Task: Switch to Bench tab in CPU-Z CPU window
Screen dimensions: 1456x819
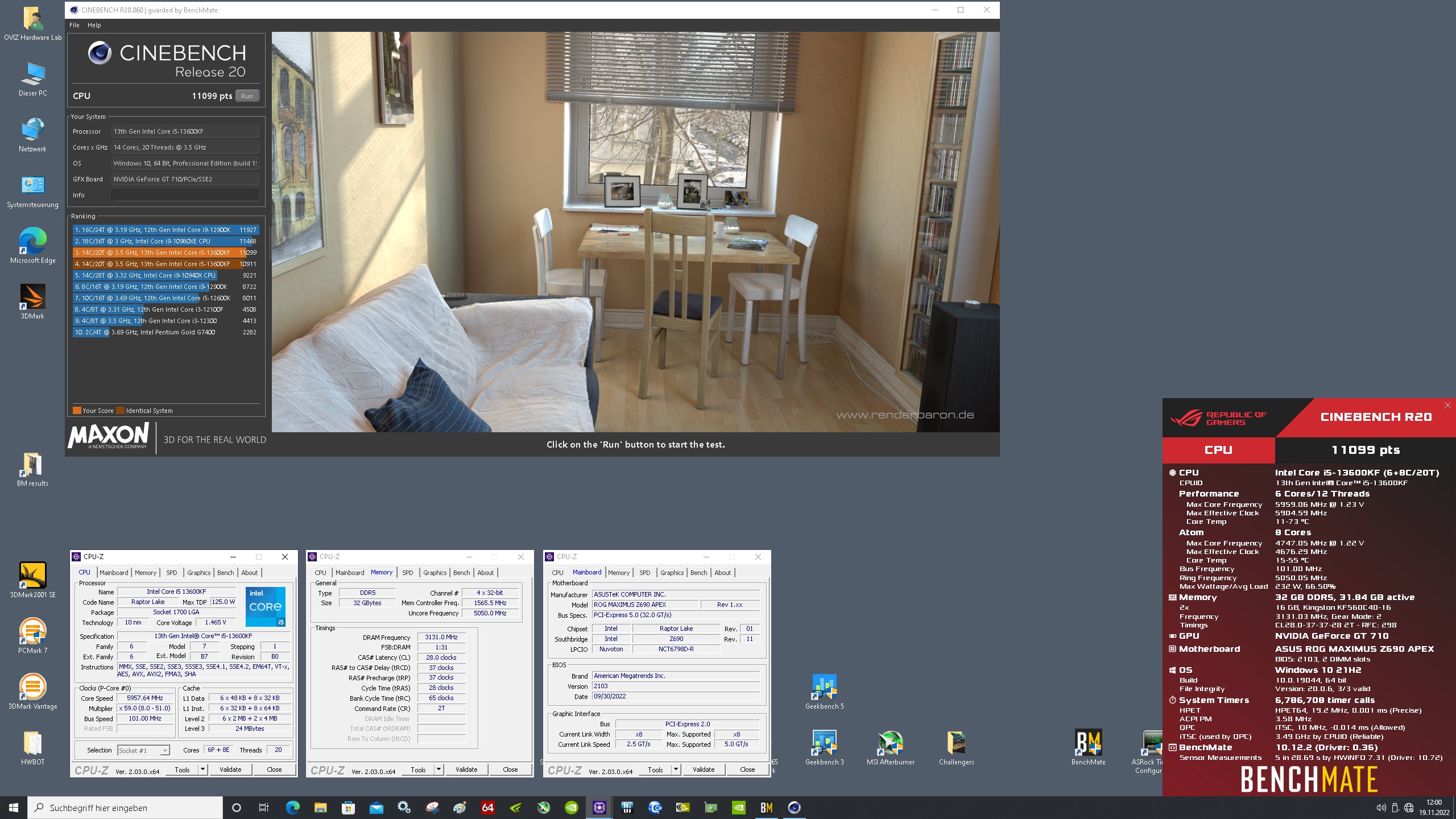Action: coord(226,573)
